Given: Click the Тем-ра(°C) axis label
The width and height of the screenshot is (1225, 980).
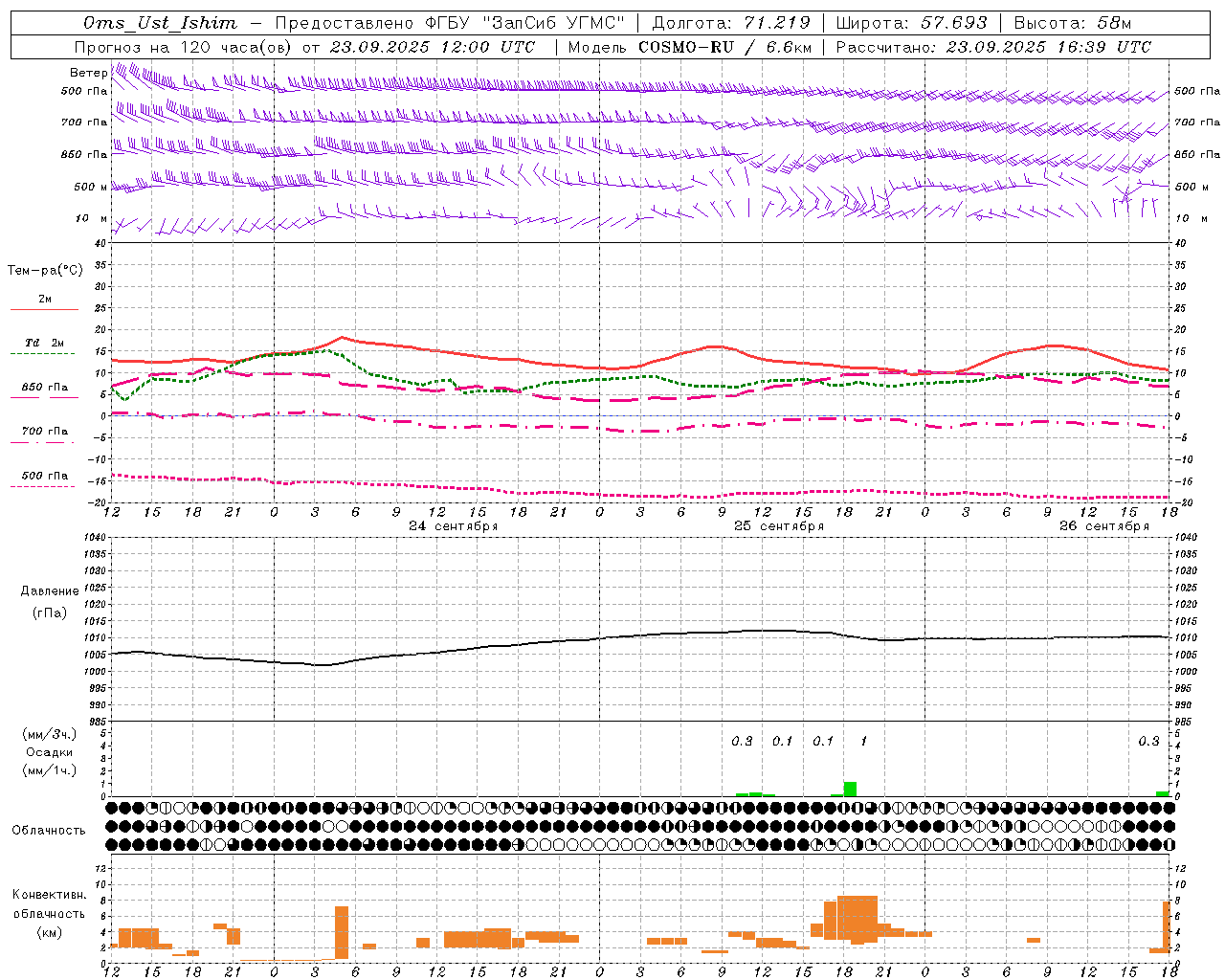Looking at the screenshot, I should (46, 271).
